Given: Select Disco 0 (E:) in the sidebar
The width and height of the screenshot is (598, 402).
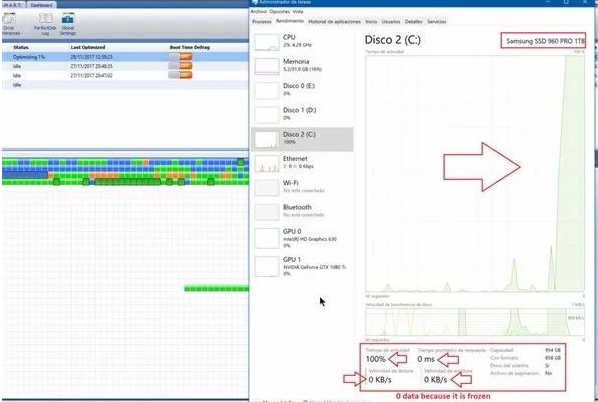Looking at the screenshot, I should click(x=302, y=90).
